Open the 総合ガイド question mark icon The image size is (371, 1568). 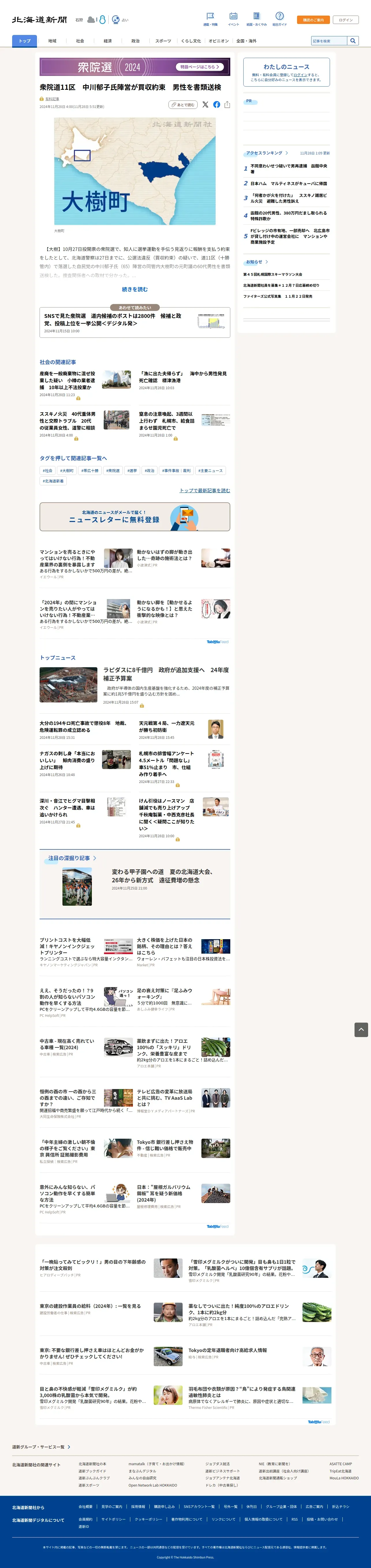coord(280,16)
